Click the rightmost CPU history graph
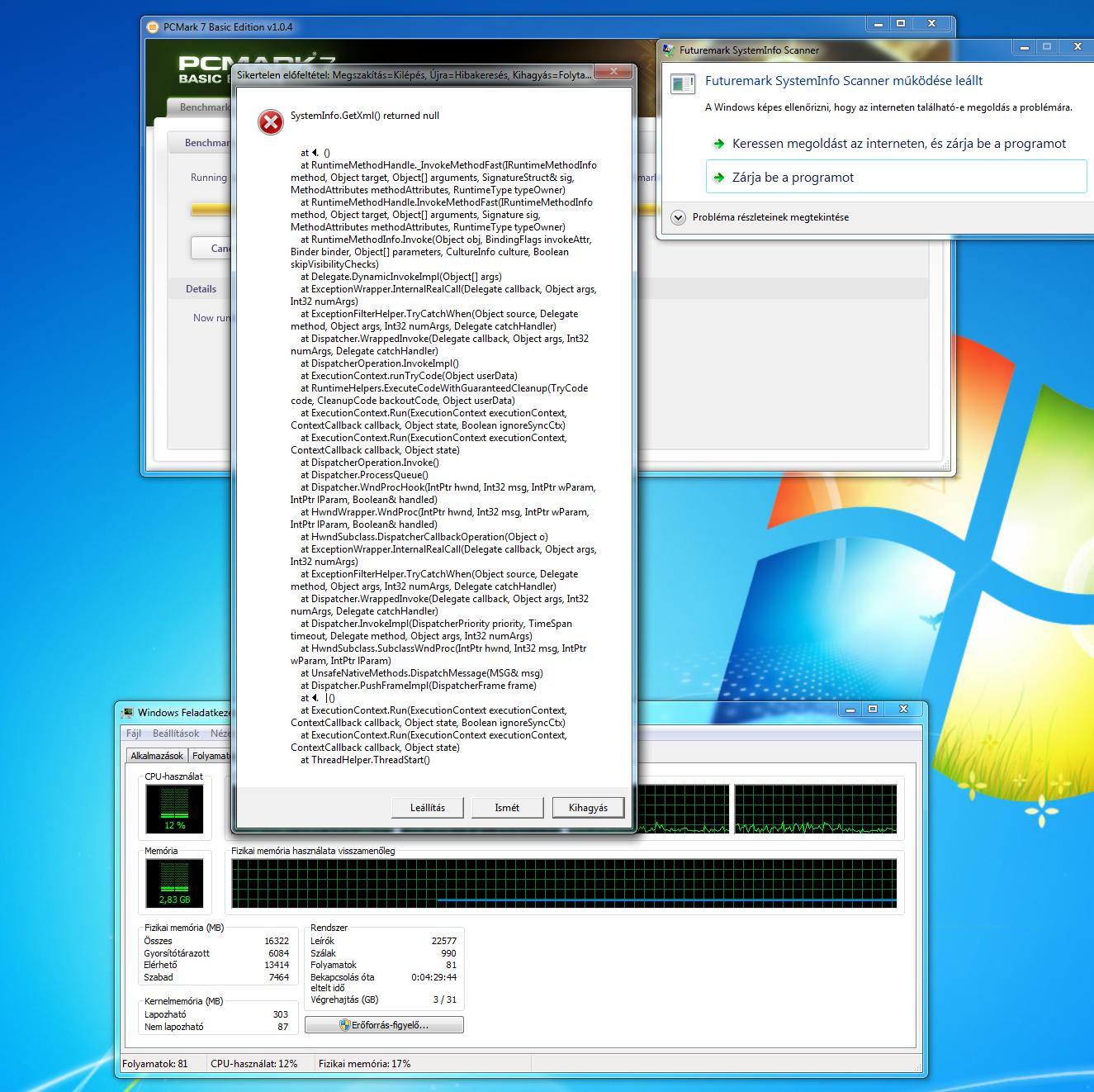 (x=816, y=810)
